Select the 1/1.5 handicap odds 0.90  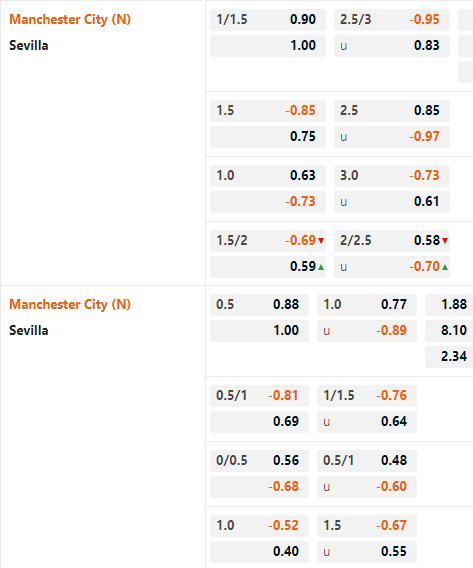tap(268, 20)
